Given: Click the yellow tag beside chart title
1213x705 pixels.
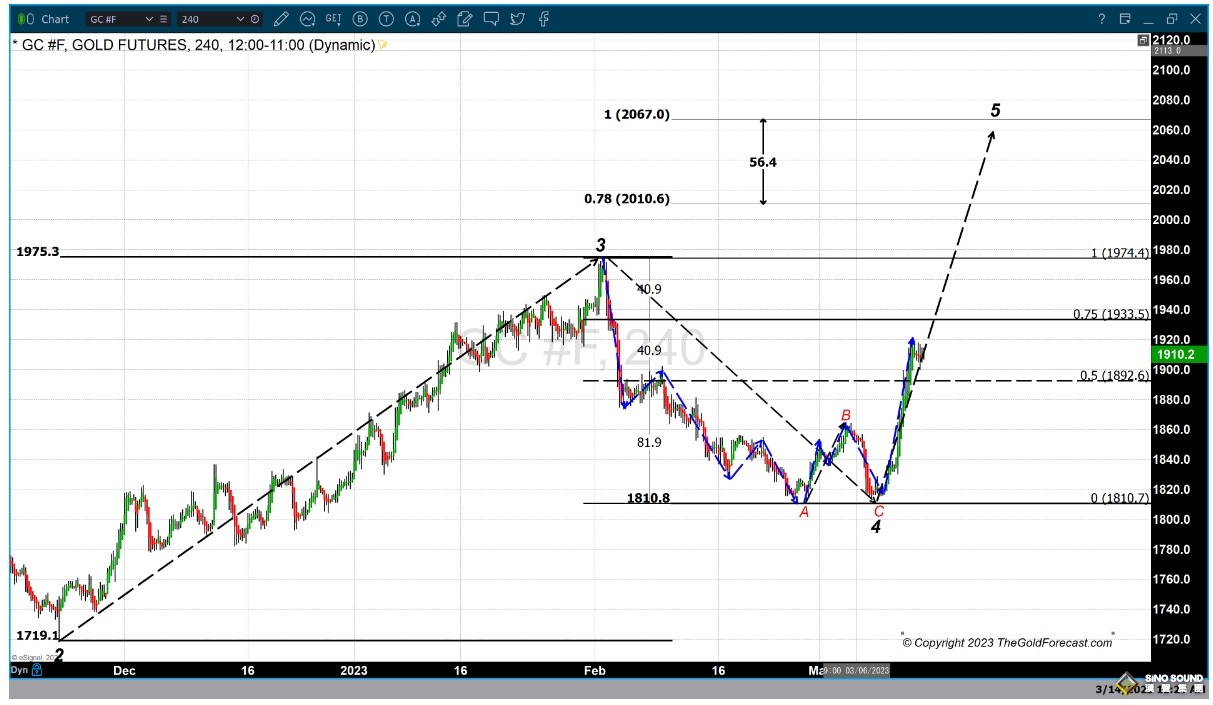Looking at the screenshot, I should (x=383, y=45).
